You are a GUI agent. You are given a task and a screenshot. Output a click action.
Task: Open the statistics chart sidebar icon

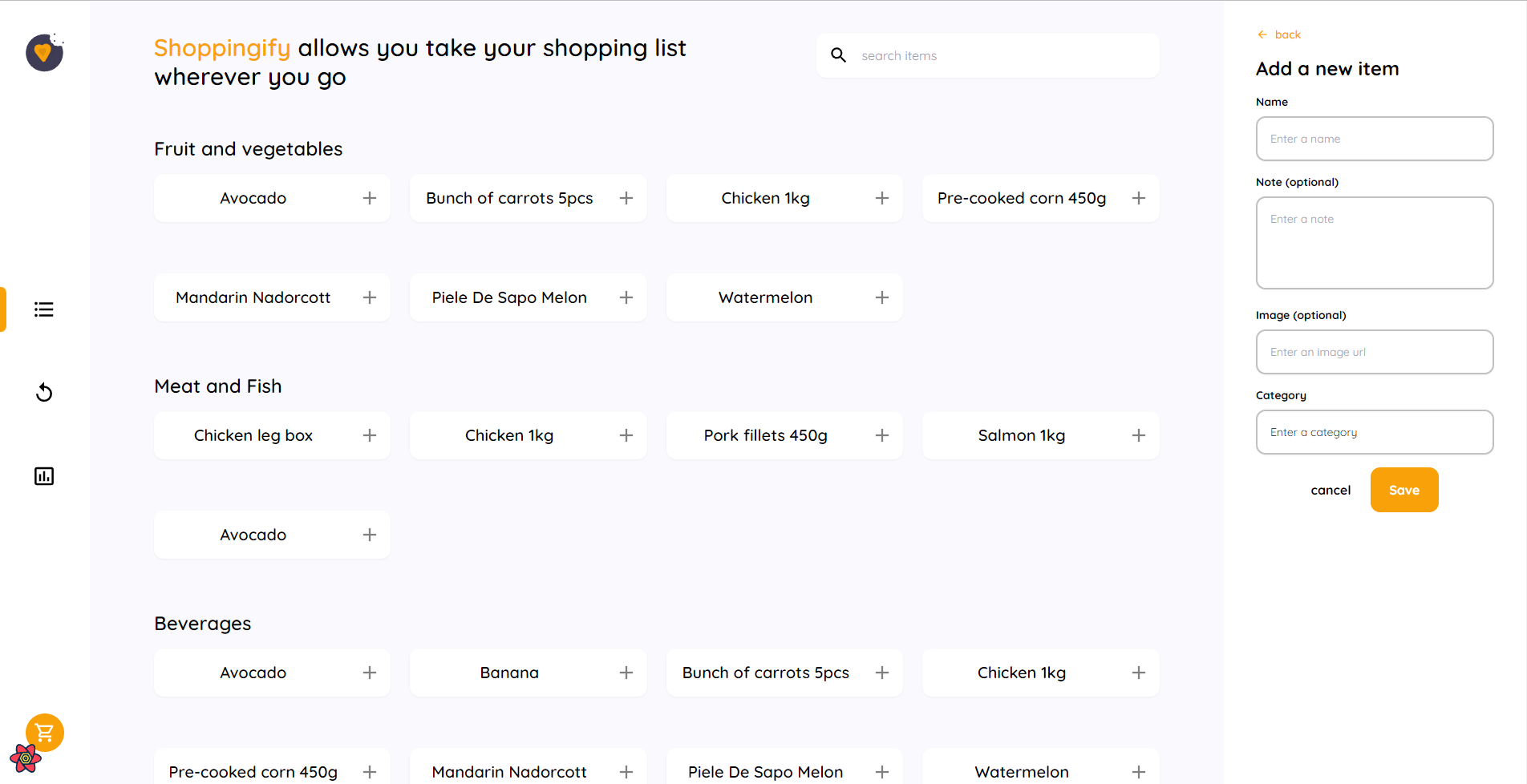click(44, 476)
